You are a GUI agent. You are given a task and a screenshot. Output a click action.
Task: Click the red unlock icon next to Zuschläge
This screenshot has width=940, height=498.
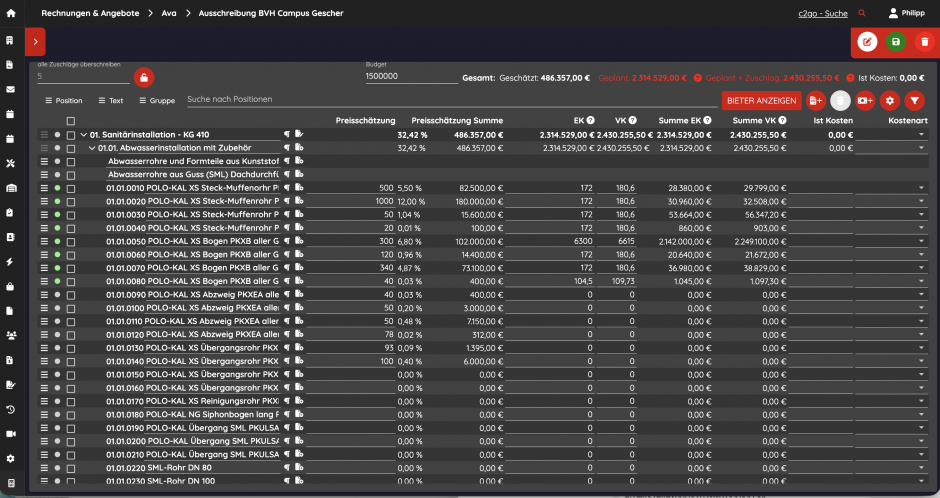click(144, 77)
